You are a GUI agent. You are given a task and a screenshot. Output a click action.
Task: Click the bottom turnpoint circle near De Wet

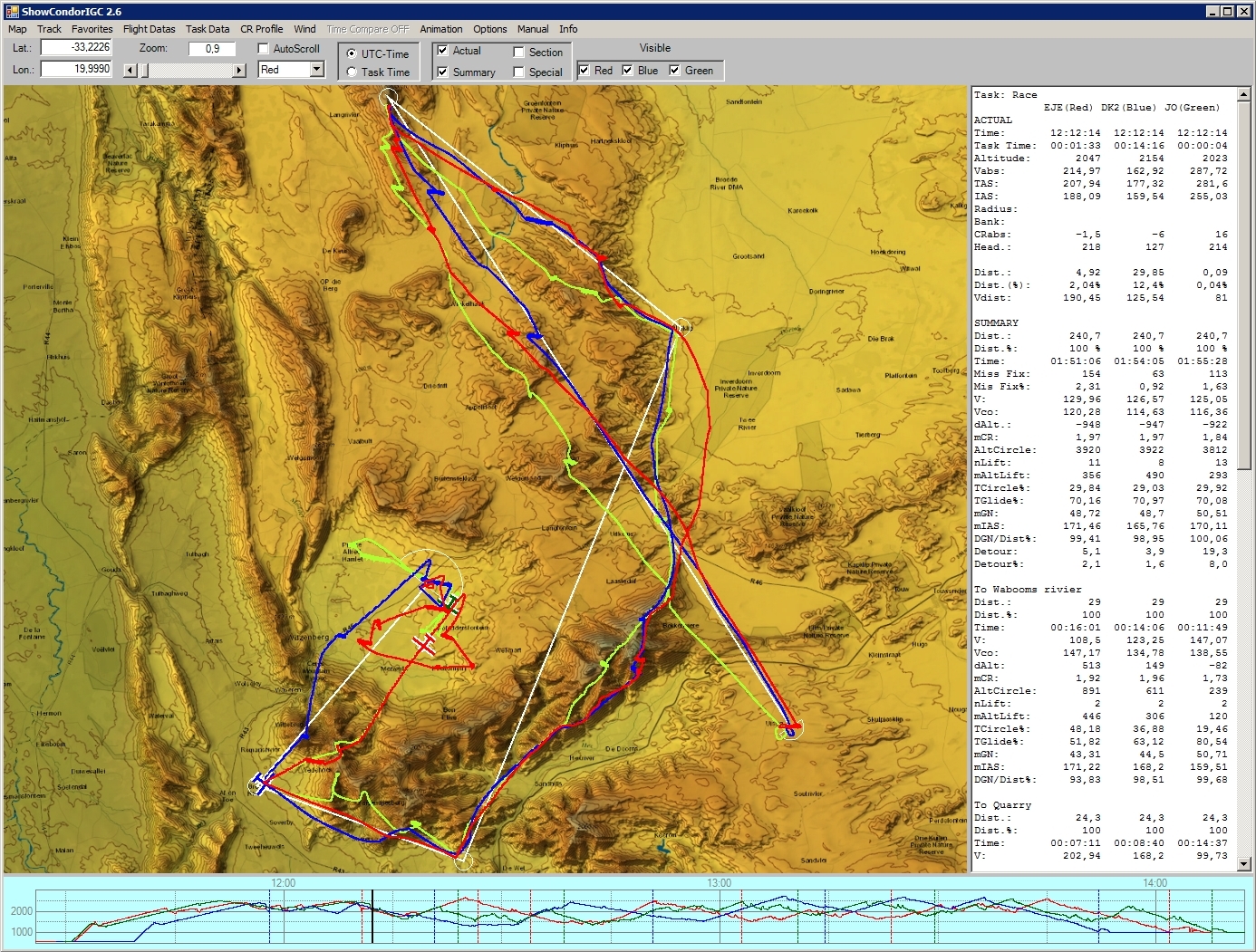[463, 860]
